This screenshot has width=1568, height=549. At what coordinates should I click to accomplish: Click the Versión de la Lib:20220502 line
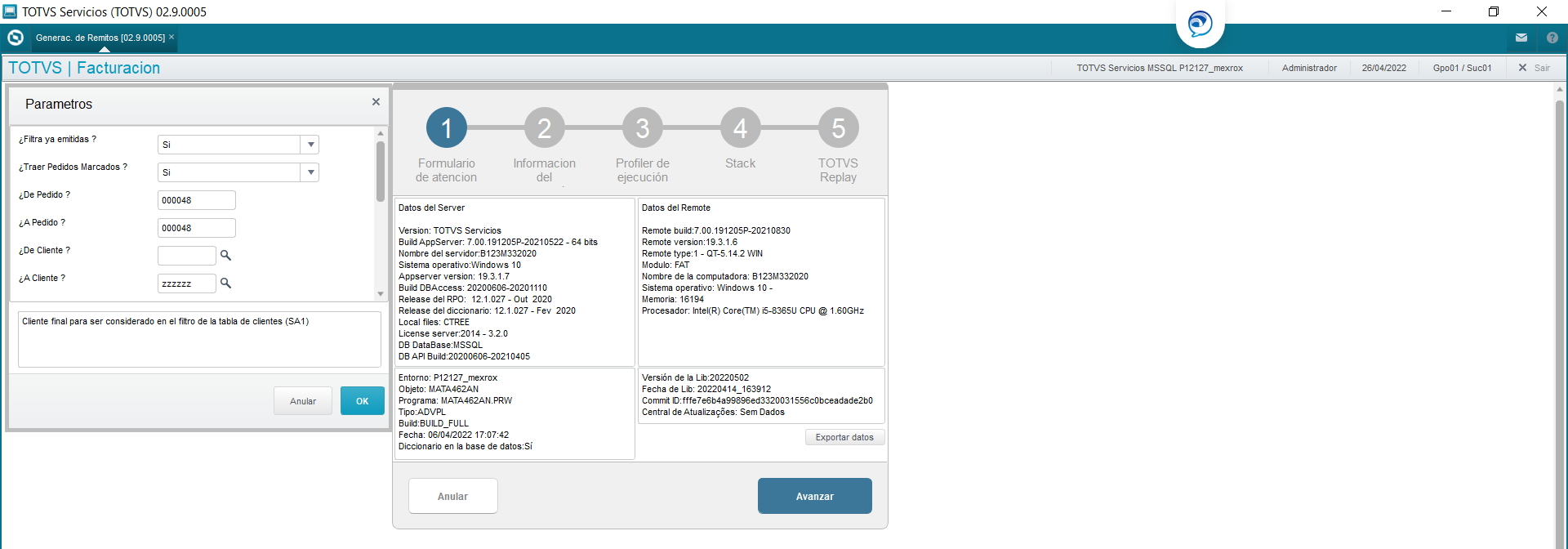[695, 377]
